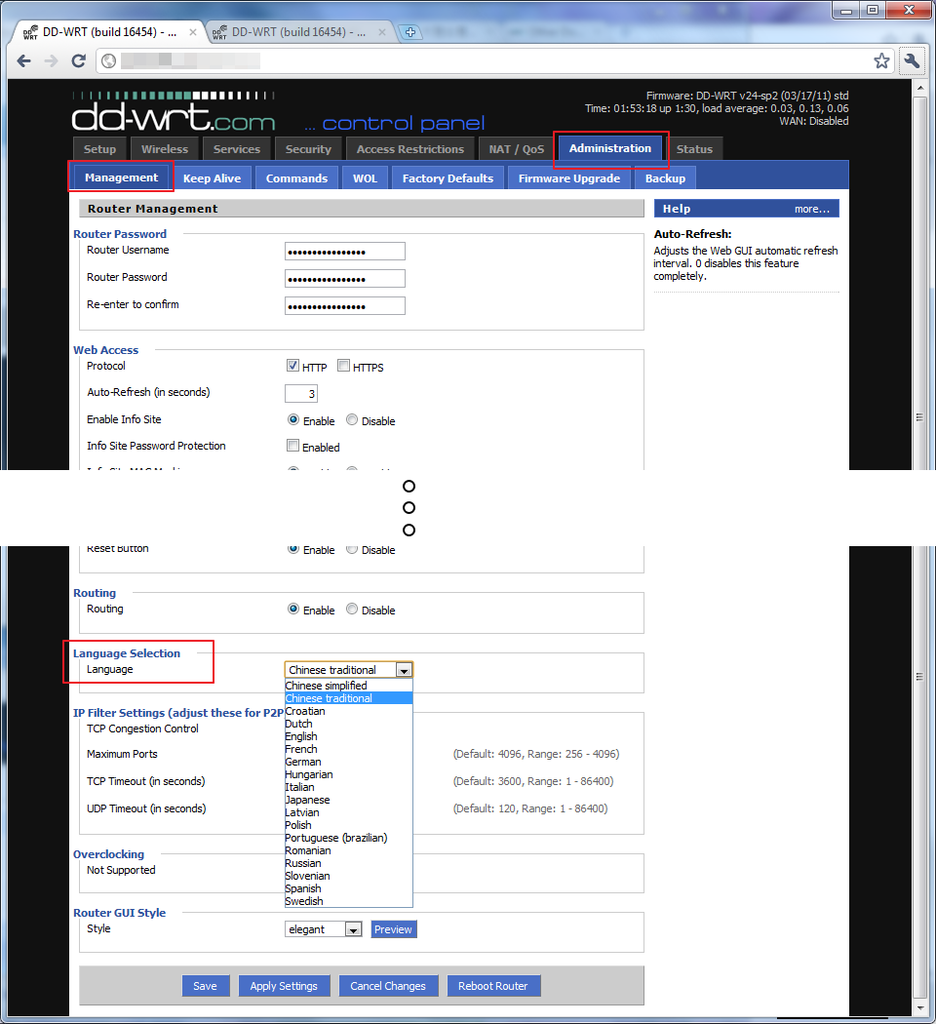Select Disable for Enable Info Site
The width and height of the screenshot is (936, 1024).
coord(352,420)
